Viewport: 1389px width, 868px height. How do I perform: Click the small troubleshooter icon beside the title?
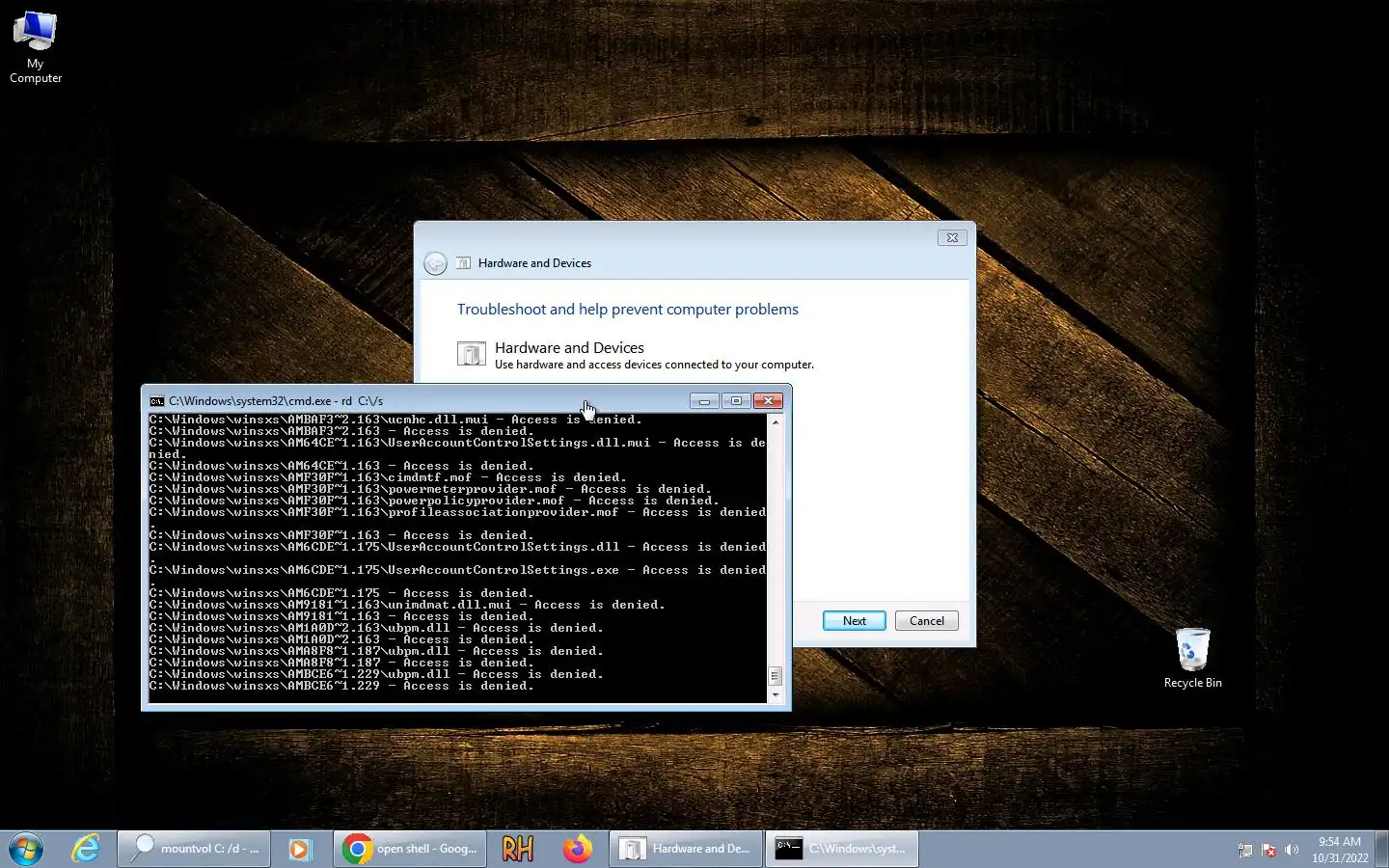pyautogui.click(x=463, y=263)
